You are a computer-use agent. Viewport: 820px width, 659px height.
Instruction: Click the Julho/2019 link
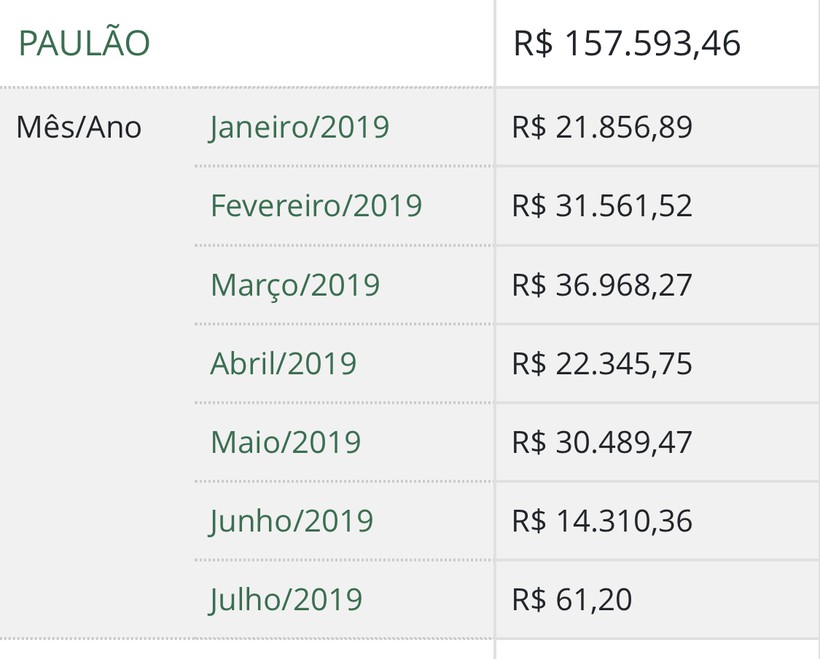coord(286,600)
